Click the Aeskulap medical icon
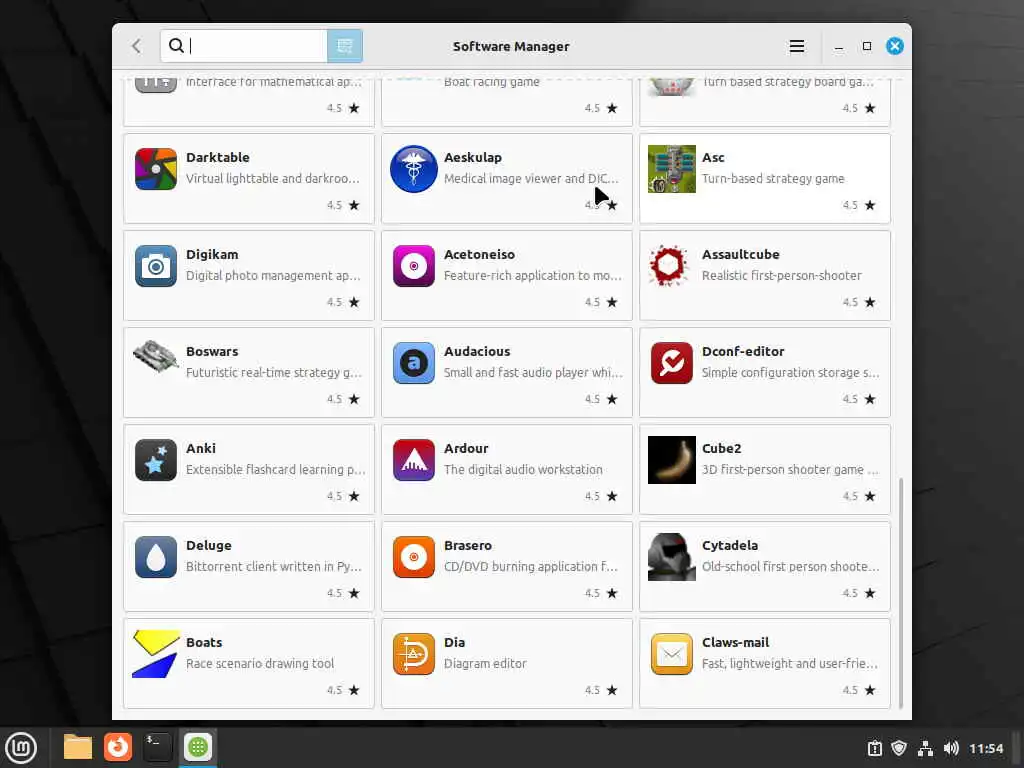This screenshot has height=768, width=1024. point(413,169)
